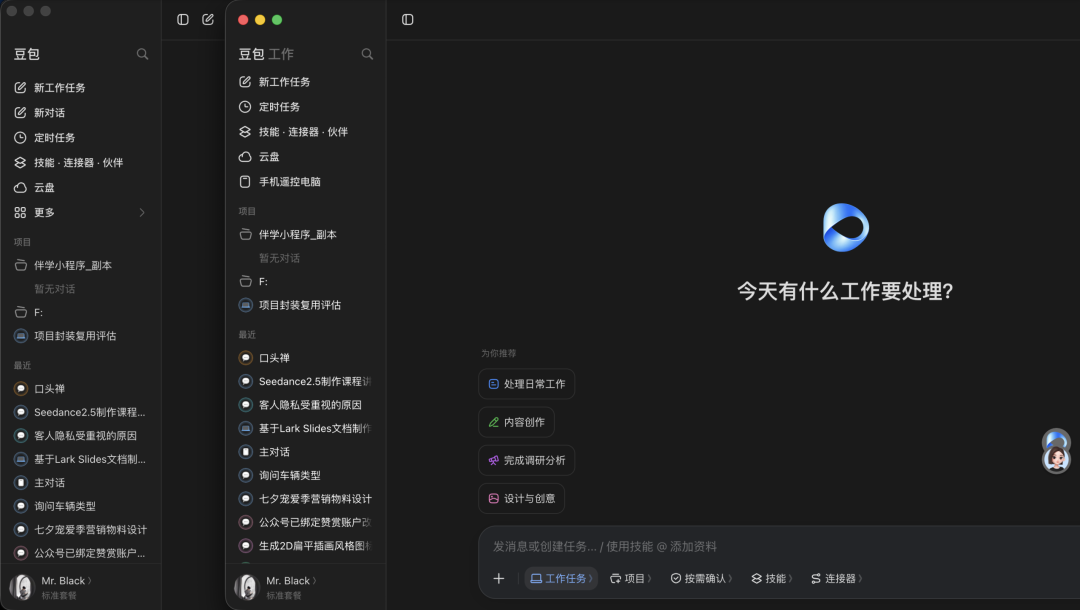The image size is (1080, 610).
Task: Toggle sidebar icon in main pane header
Action: 408,19
